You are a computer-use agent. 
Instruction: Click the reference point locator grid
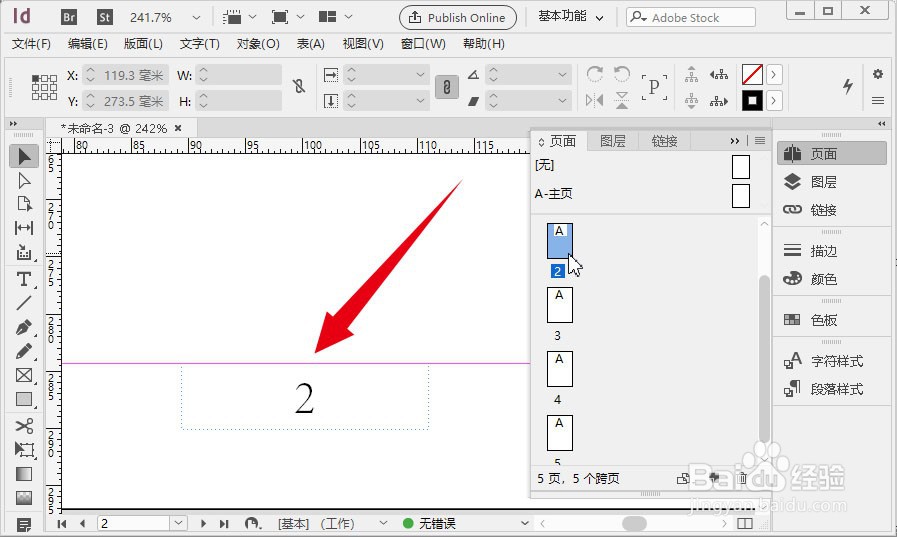[44, 87]
